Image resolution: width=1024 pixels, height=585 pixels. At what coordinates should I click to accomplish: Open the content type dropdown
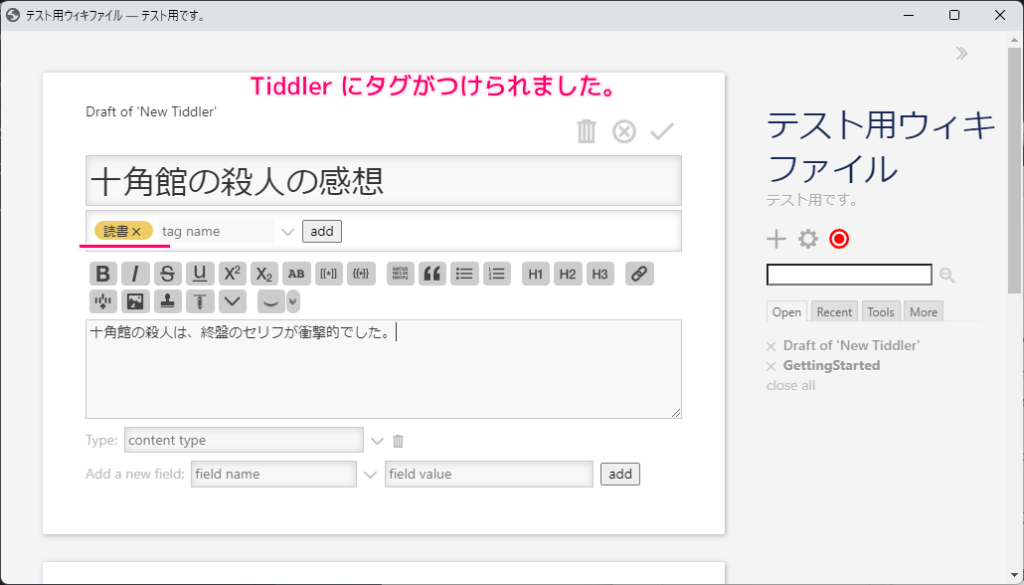377,440
